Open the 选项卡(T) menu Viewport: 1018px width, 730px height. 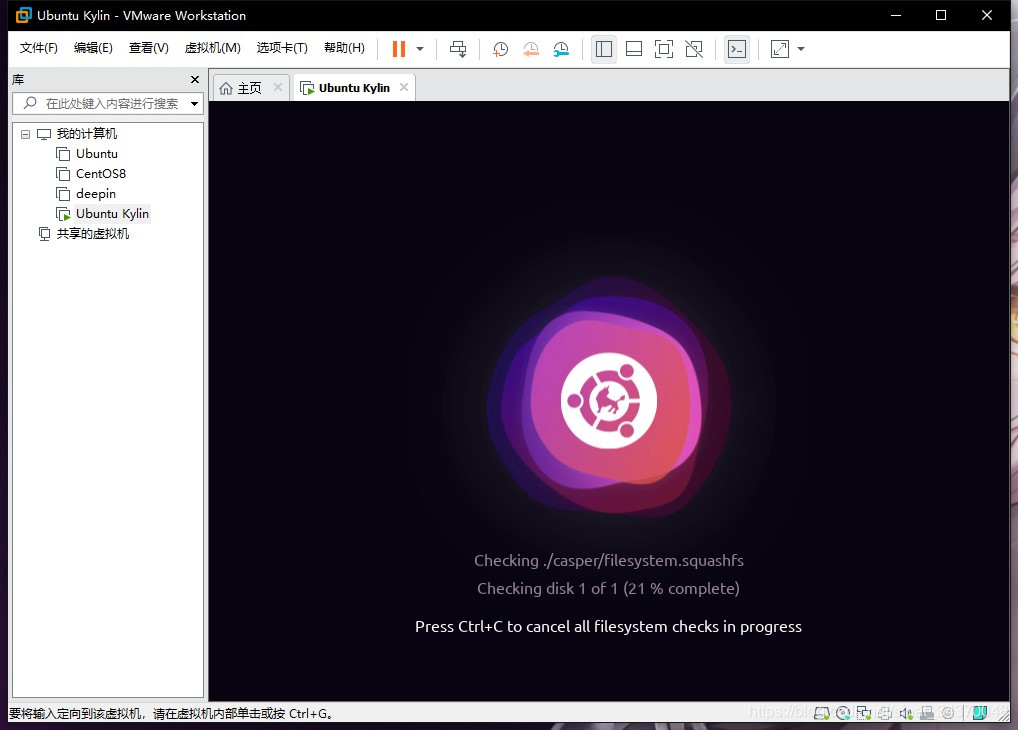282,48
